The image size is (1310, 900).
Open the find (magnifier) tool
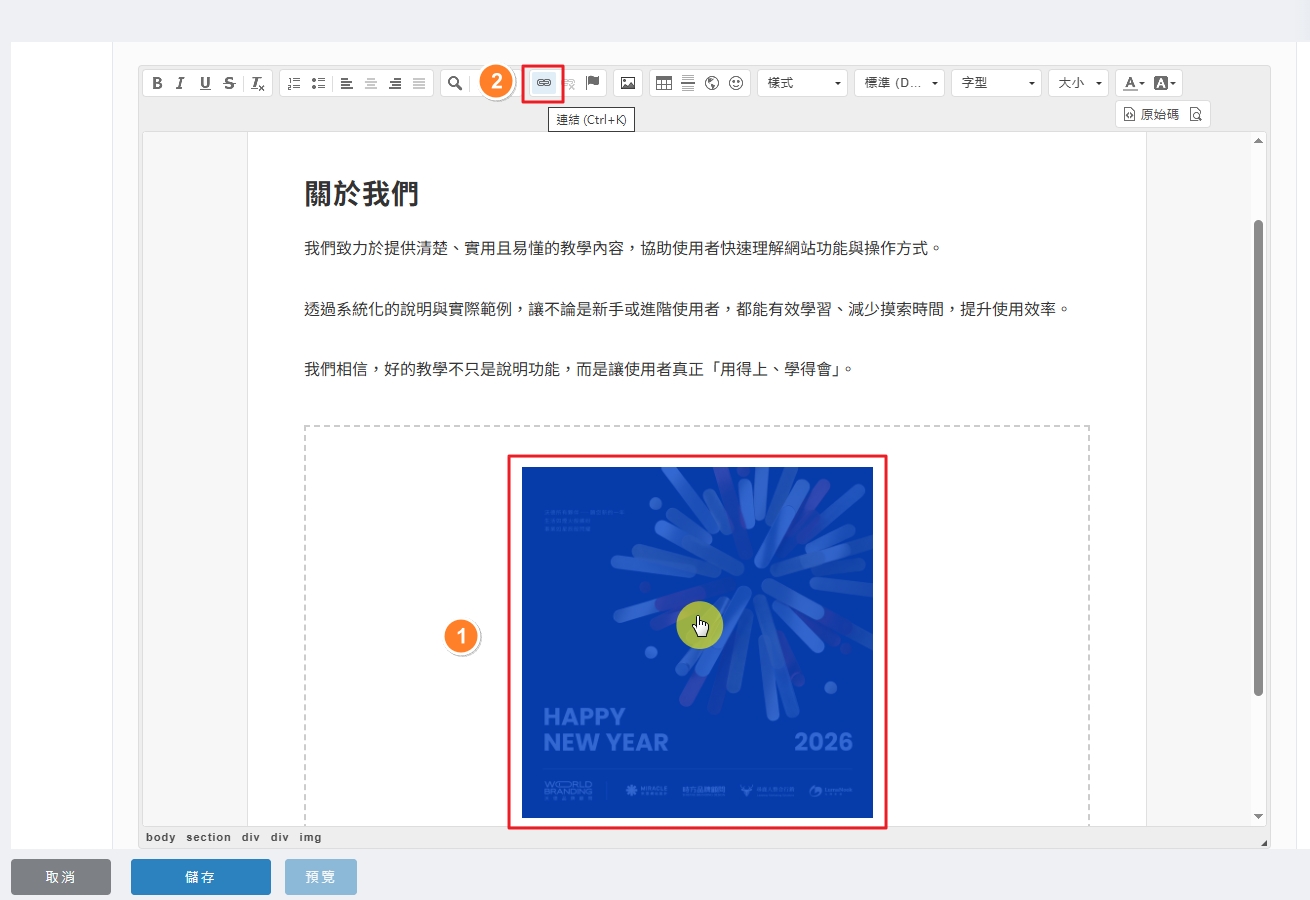pyautogui.click(x=455, y=83)
